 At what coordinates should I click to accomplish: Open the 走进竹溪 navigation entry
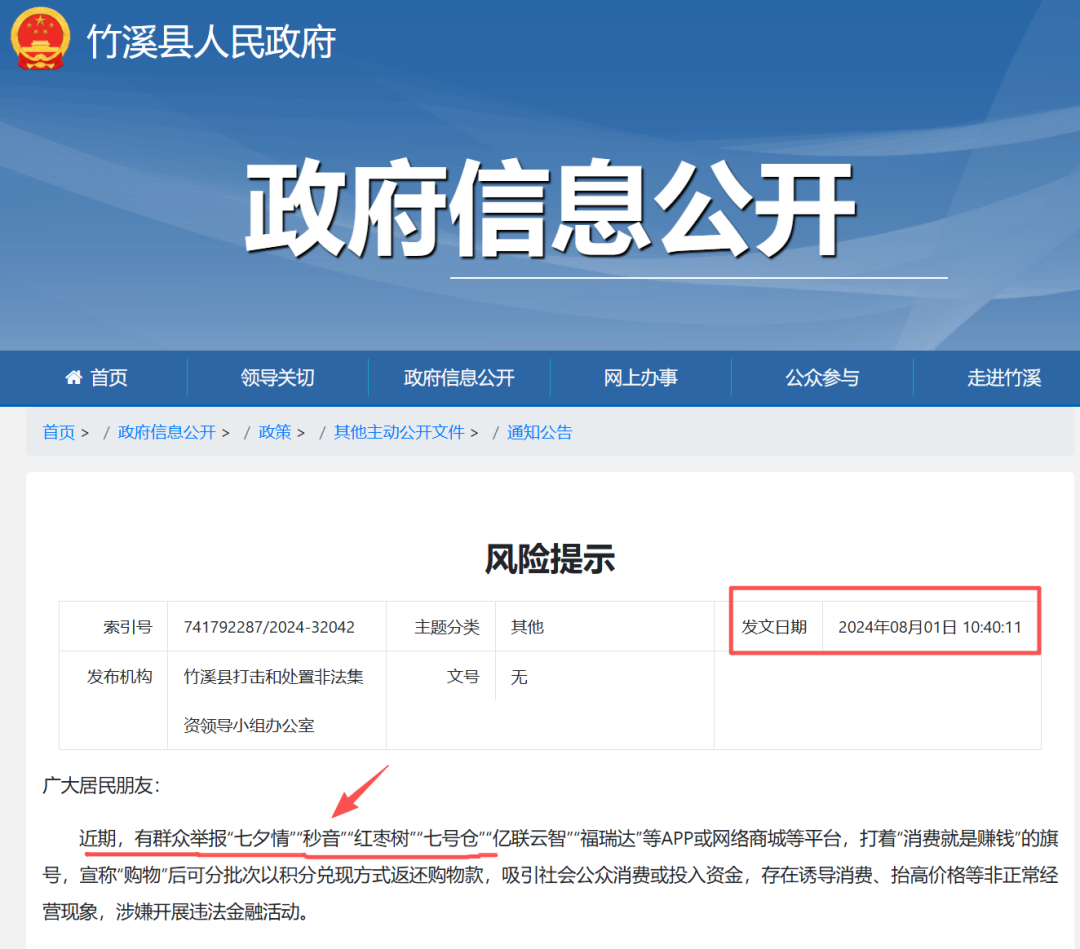1004,377
